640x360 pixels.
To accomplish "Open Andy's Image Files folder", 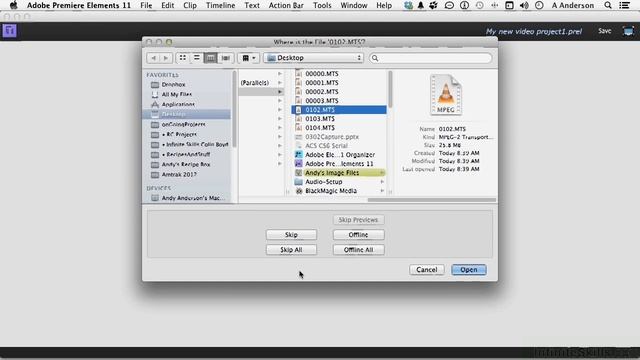I will [x=339, y=173].
